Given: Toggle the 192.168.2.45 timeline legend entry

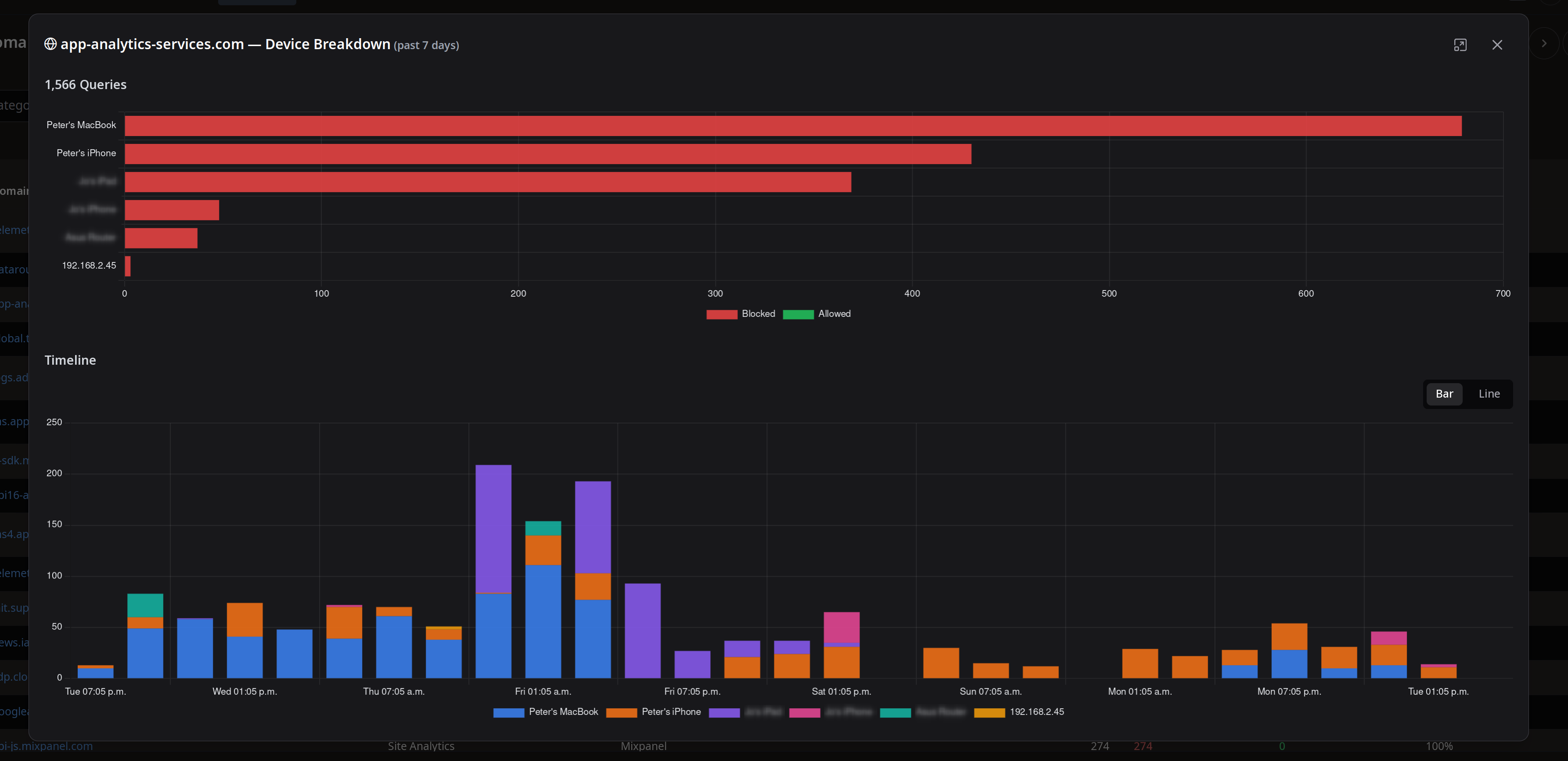Looking at the screenshot, I should coord(1019,712).
